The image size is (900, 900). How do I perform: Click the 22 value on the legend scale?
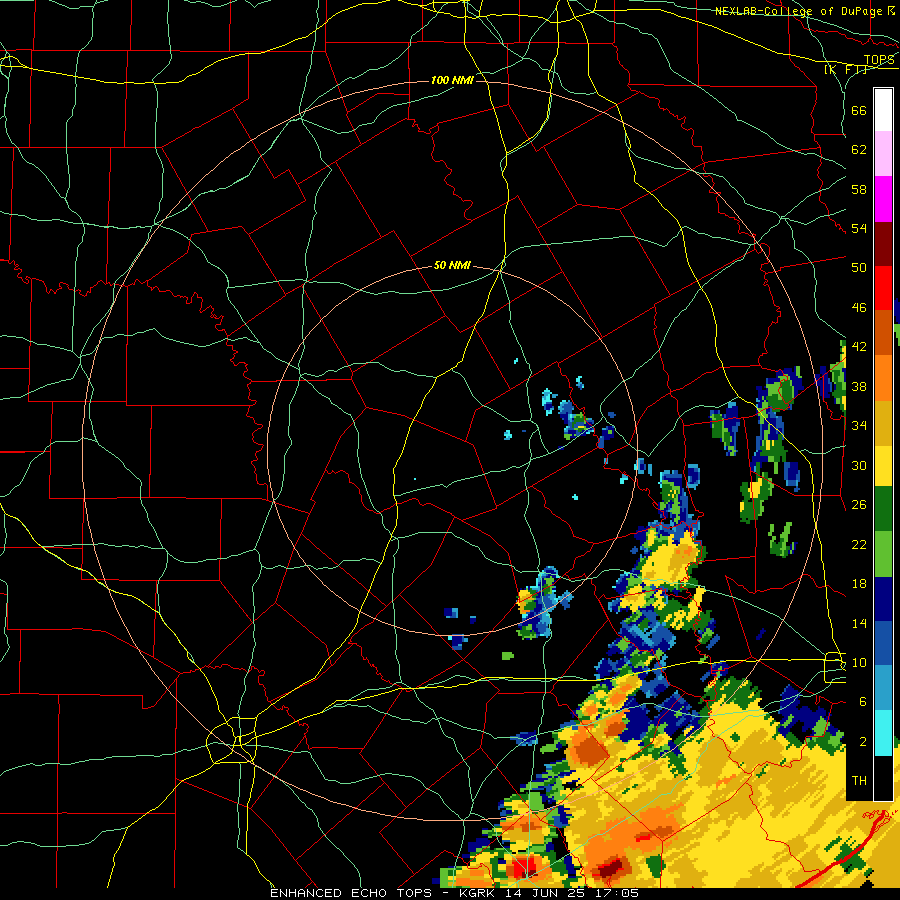click(859, 544)
